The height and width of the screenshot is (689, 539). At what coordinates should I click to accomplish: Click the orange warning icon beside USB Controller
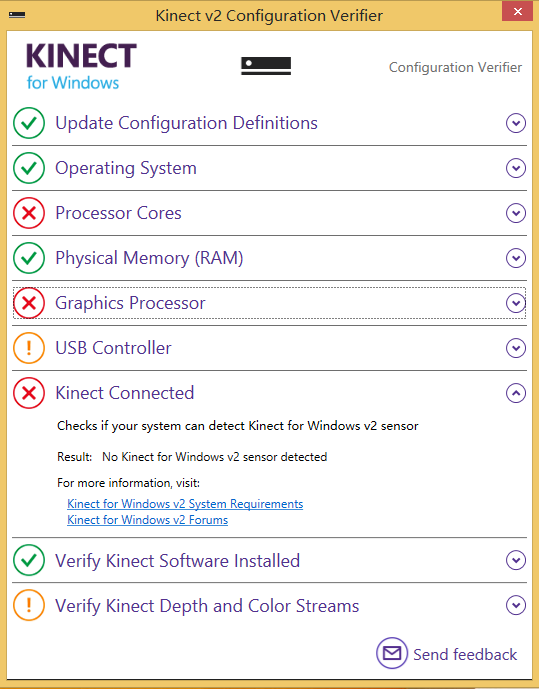29,348
